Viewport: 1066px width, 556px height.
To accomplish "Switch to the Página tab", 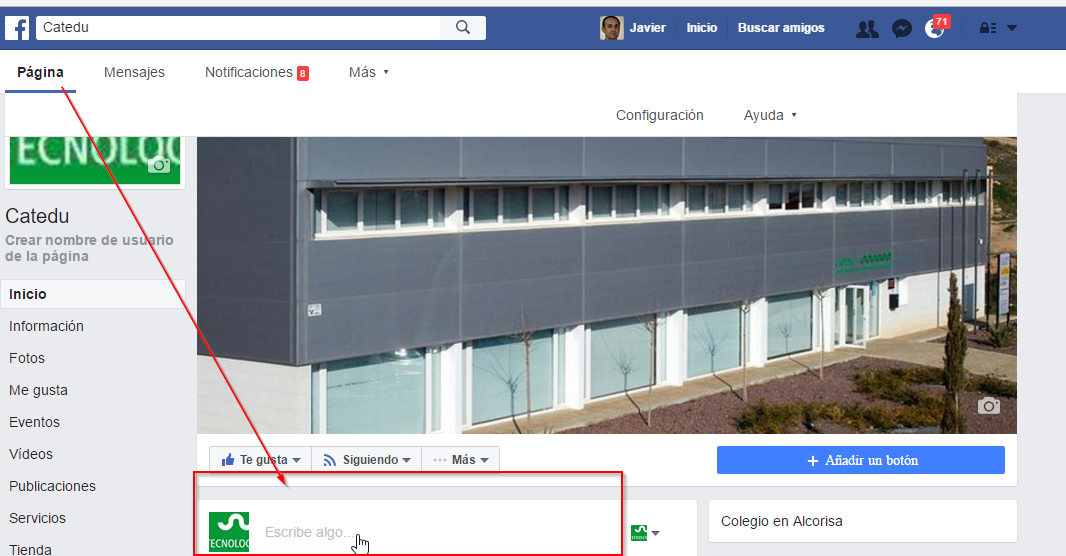I will (40, 72).
